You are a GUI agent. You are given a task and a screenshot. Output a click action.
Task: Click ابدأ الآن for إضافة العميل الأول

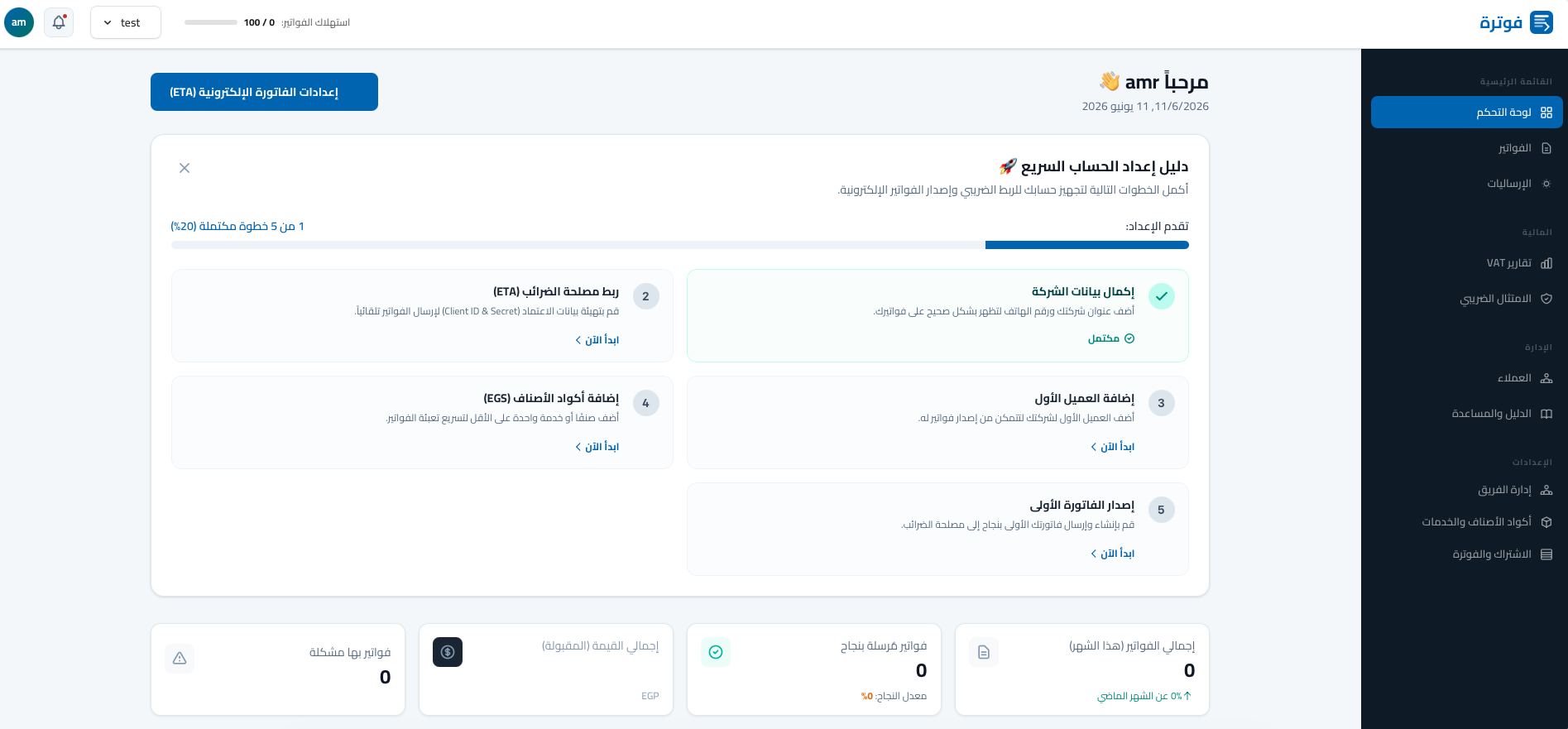pyautogui.click(x=1113, y=447)
